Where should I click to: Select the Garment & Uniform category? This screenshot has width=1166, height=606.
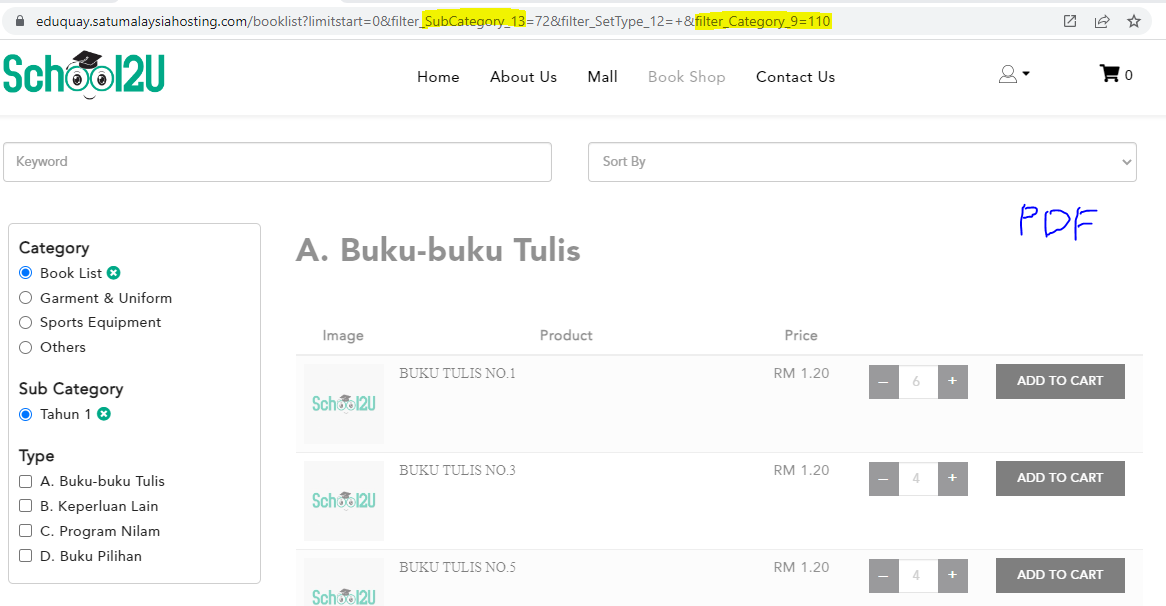click(26, 298)
